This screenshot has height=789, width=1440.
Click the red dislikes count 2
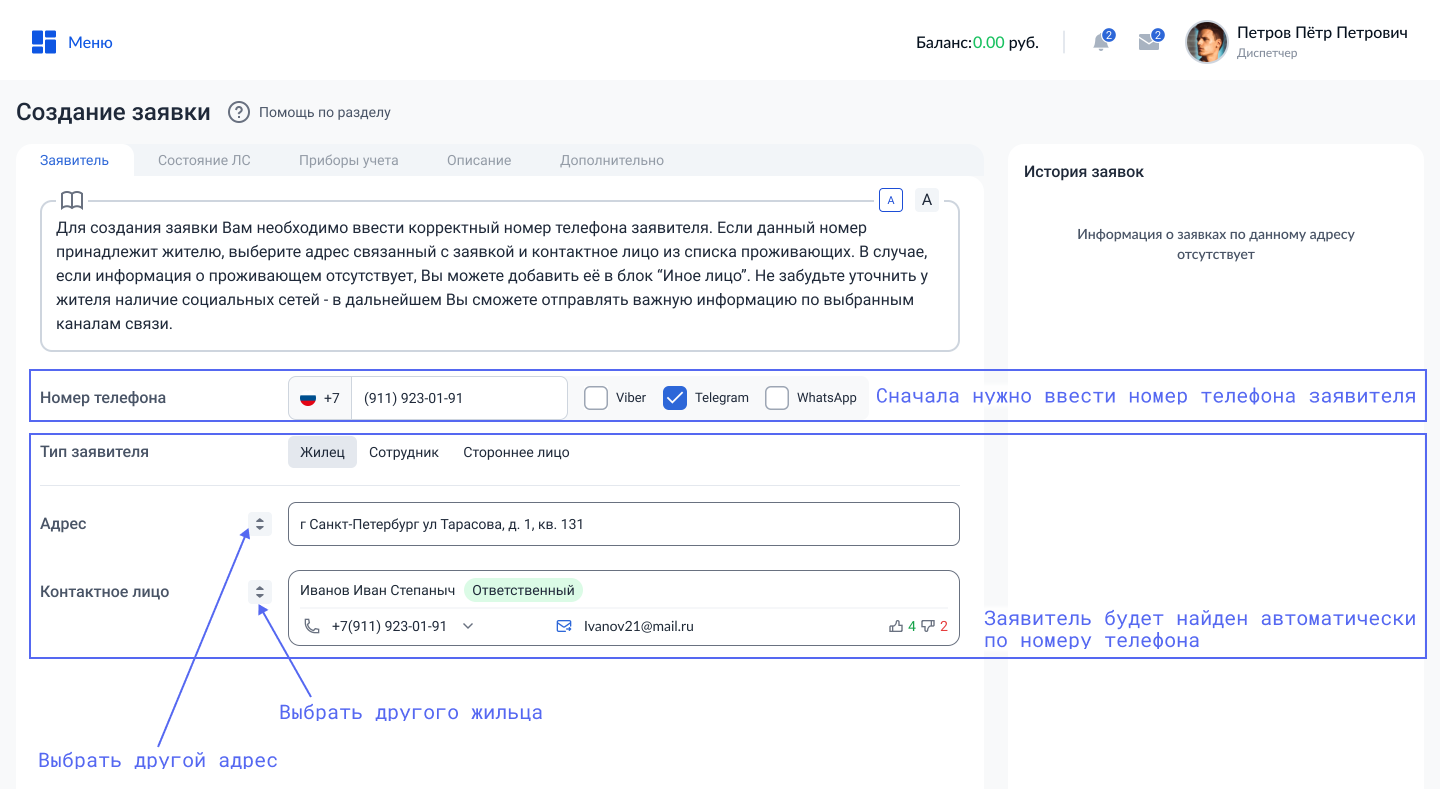pyautogui.click(x=944, y=626)
